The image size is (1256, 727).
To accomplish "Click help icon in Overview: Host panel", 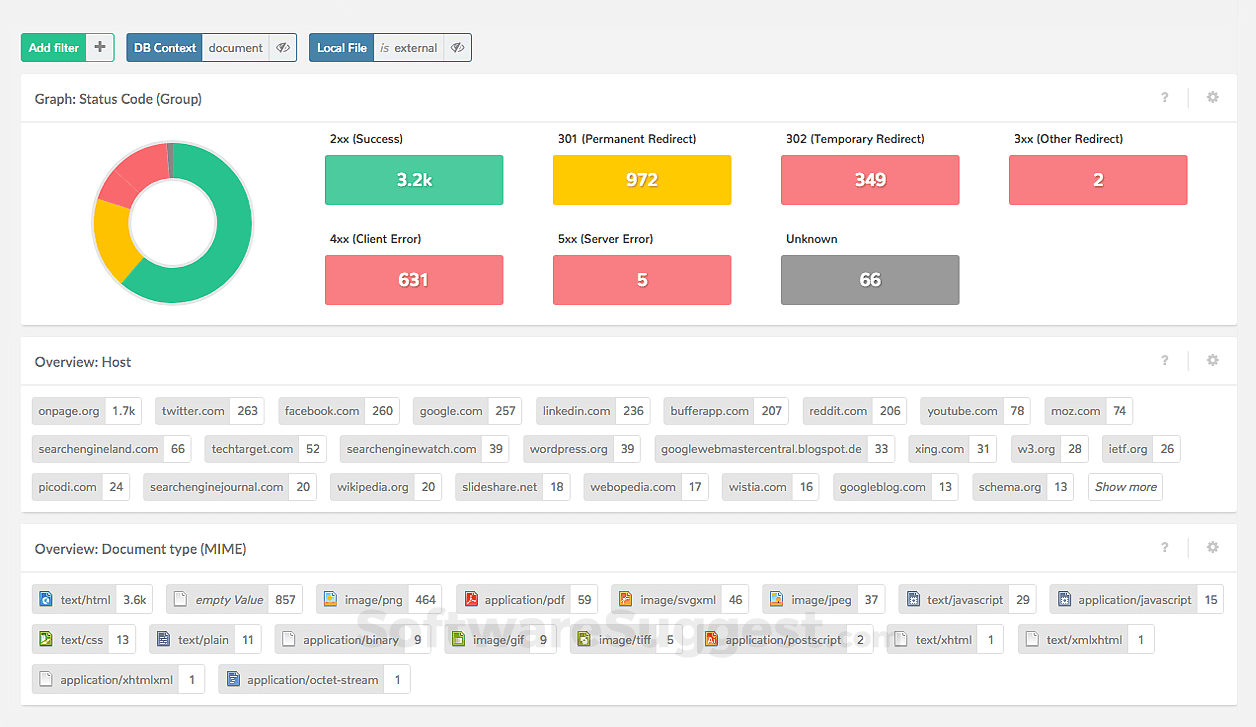I will tap(1165, 361).
